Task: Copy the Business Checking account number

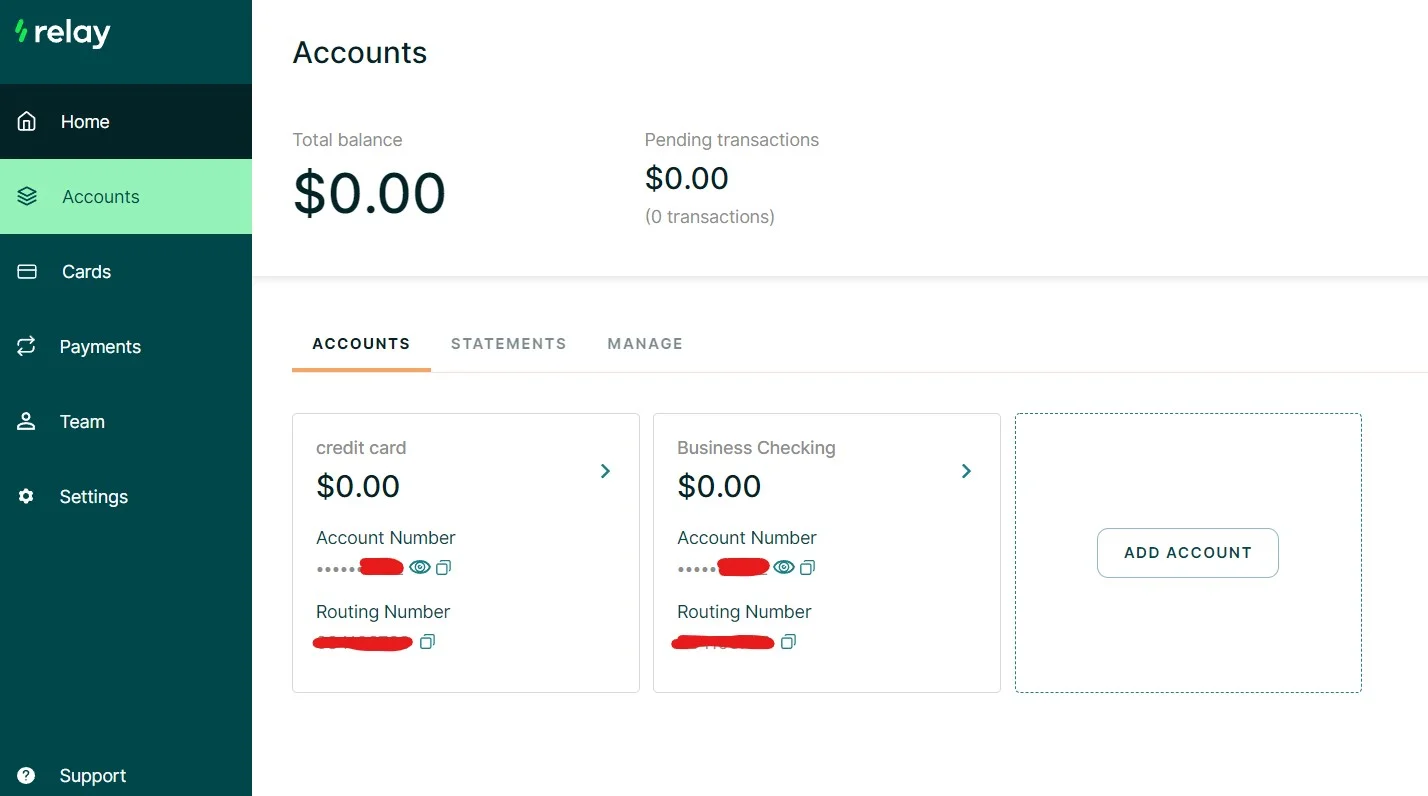Action: click(x=807, y=567)
